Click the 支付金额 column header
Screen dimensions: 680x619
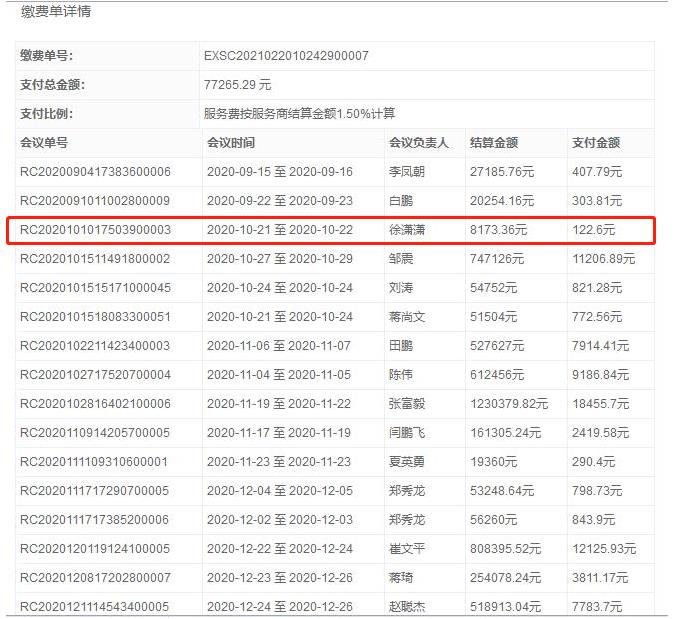[x=596, y=143]
